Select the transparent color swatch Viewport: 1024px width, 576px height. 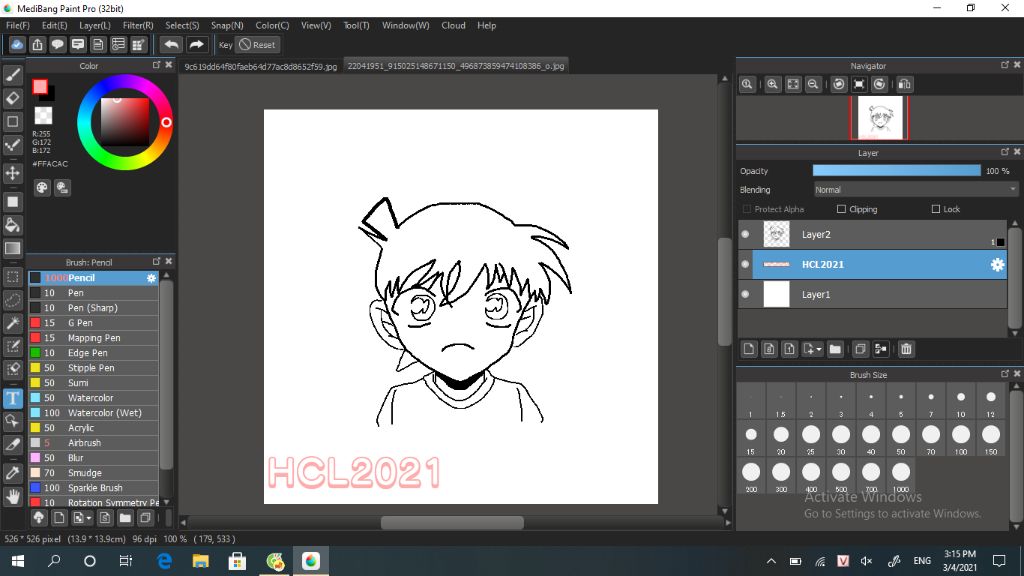pyautogui.click(x=43, y=116)
